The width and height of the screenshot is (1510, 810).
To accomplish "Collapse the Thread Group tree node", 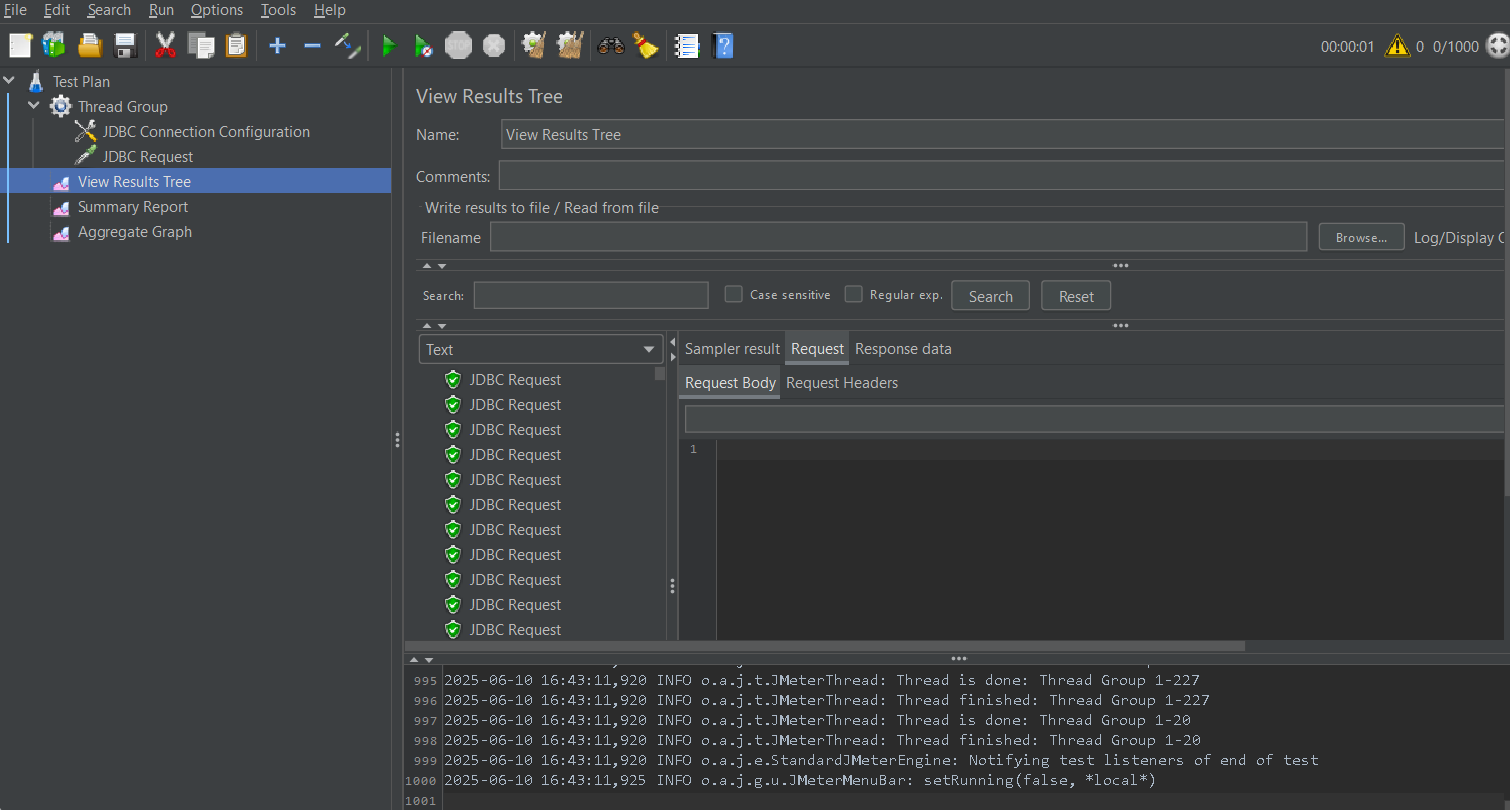I will click(34, 106).
